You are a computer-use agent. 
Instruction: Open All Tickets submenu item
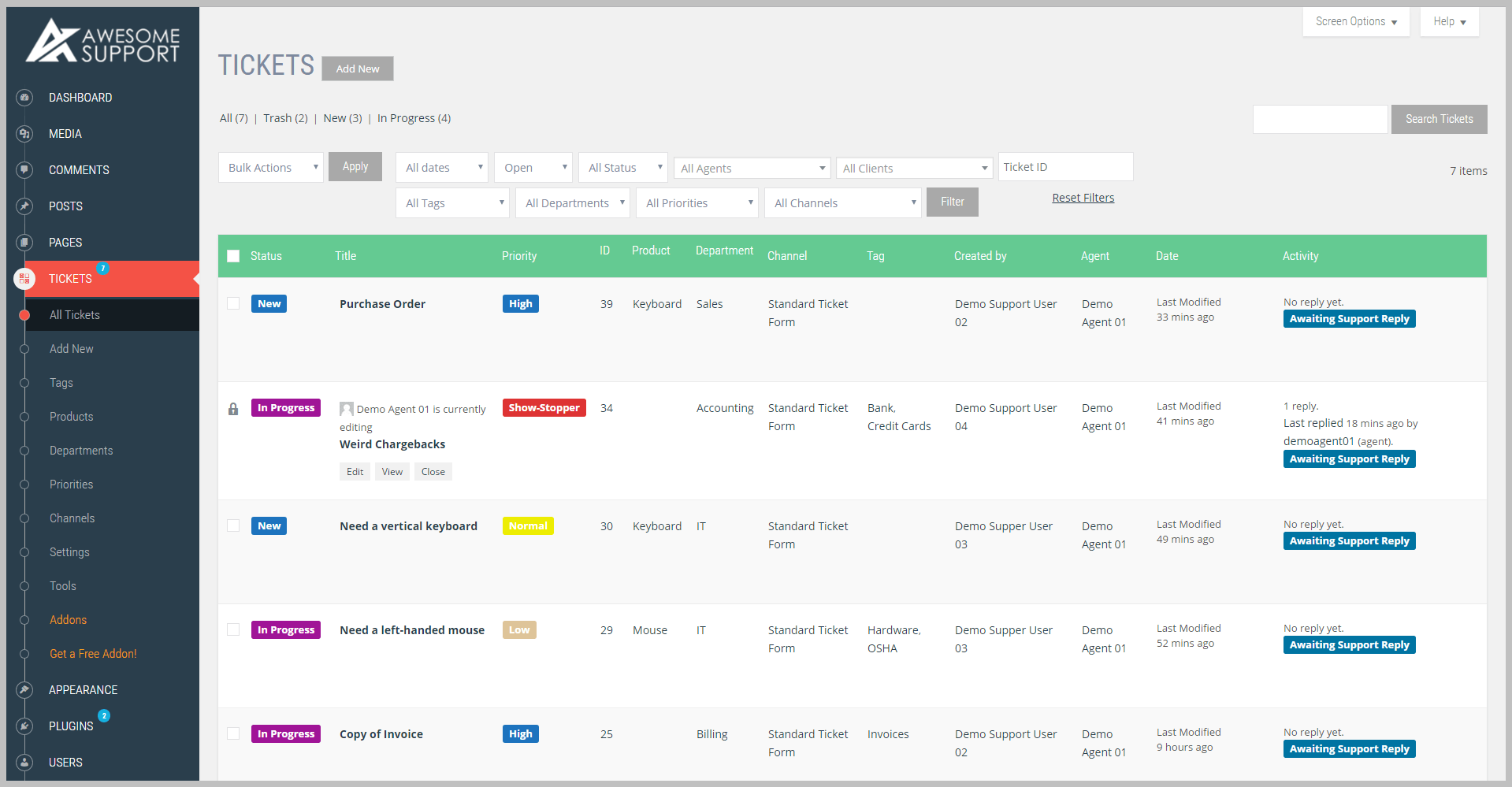coord(75,315)
